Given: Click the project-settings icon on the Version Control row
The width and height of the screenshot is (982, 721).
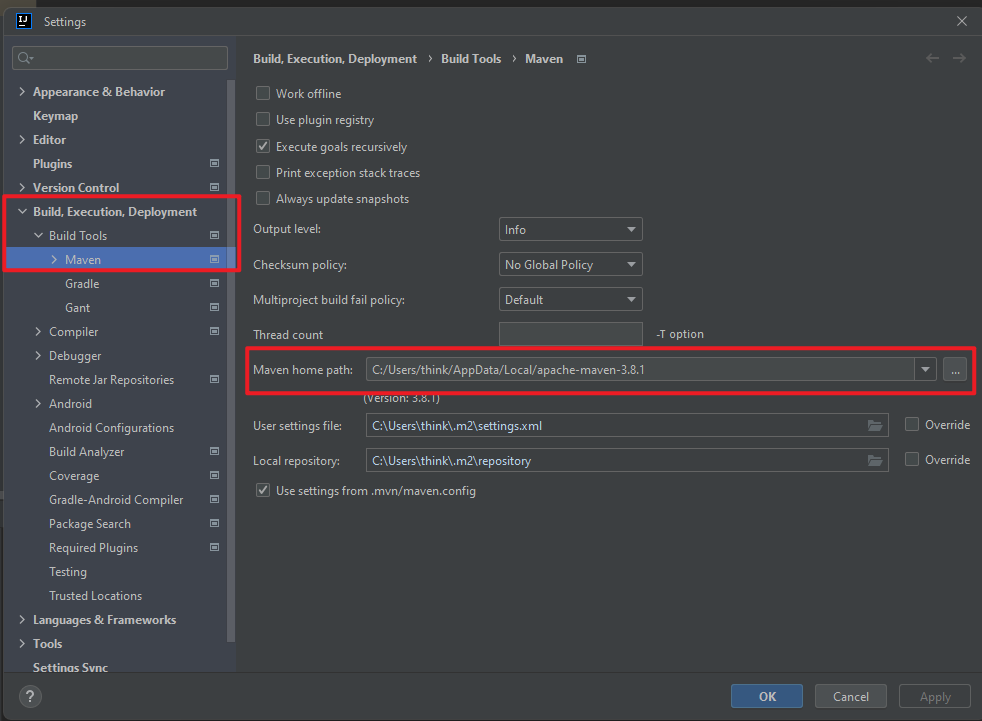Looking at the screenshot, I should point(214,187).
